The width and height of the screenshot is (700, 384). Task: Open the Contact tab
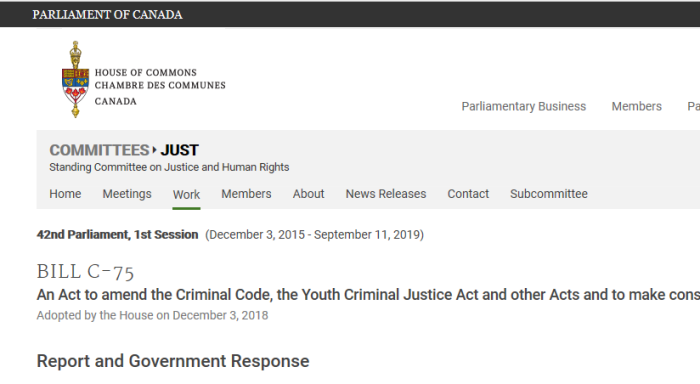coord(468,194)
